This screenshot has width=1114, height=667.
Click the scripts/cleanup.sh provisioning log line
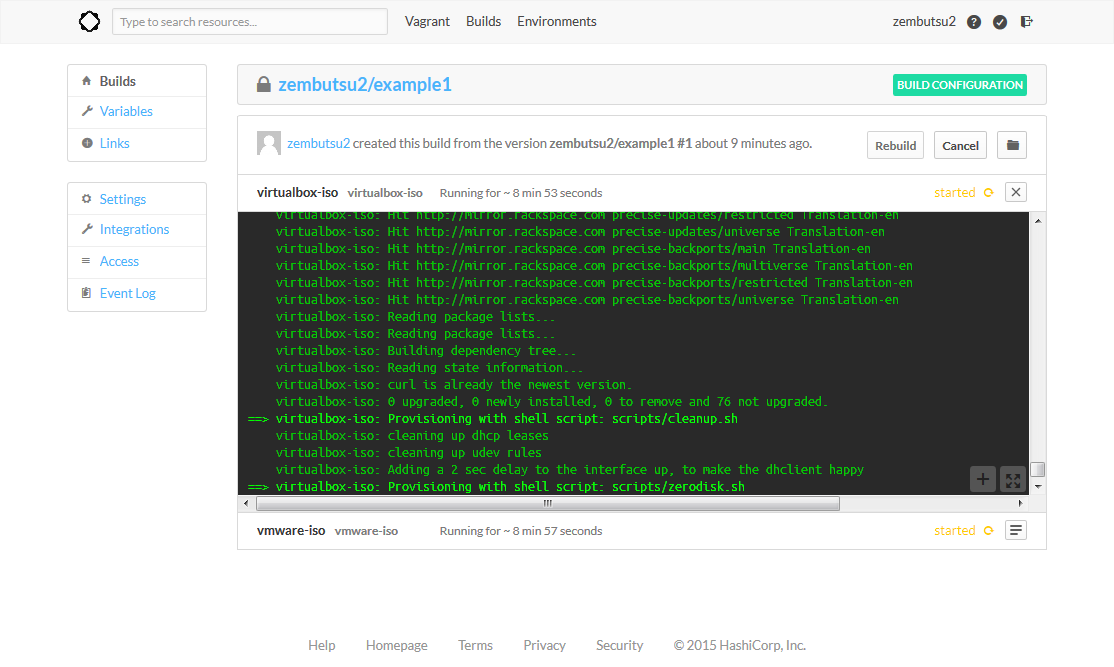[x=492, y=418]
